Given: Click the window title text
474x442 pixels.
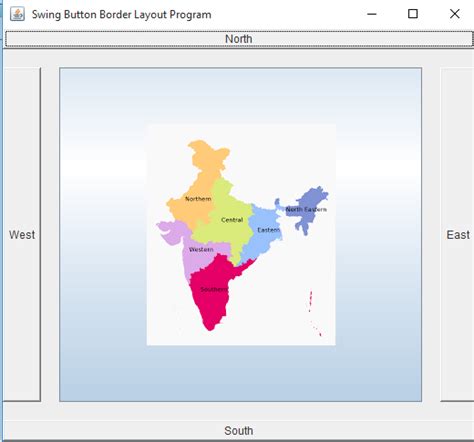Looking at the screenshot, I should point(122,15).
